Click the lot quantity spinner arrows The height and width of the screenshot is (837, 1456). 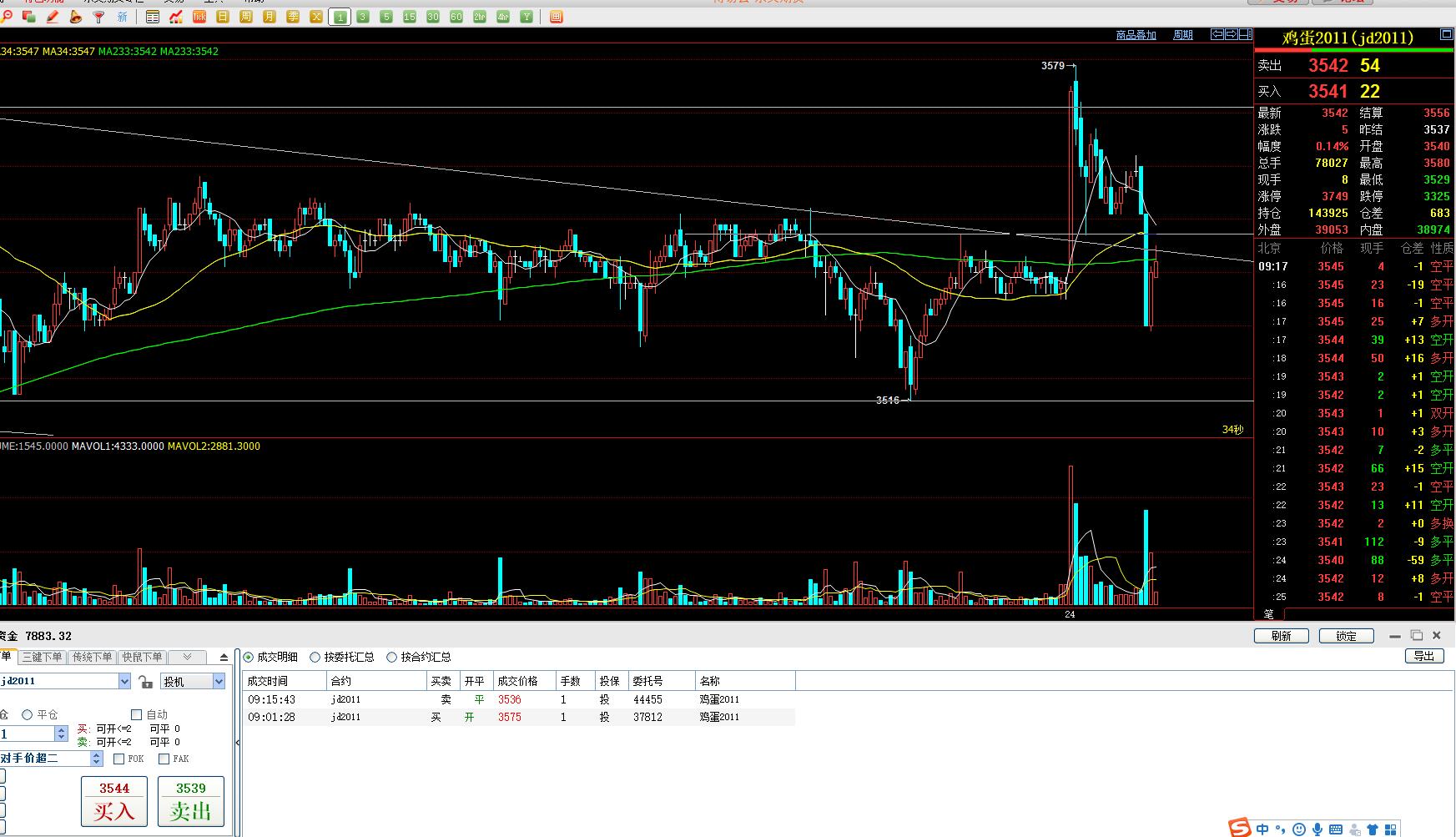[61, 734]
